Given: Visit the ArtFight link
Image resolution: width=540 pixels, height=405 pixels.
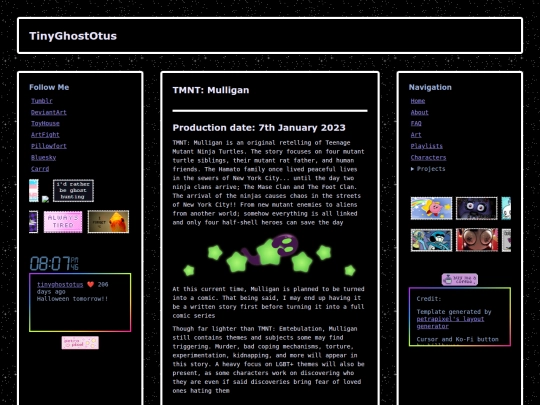Looking at the screenshot, I should click(x=45, y=135).
